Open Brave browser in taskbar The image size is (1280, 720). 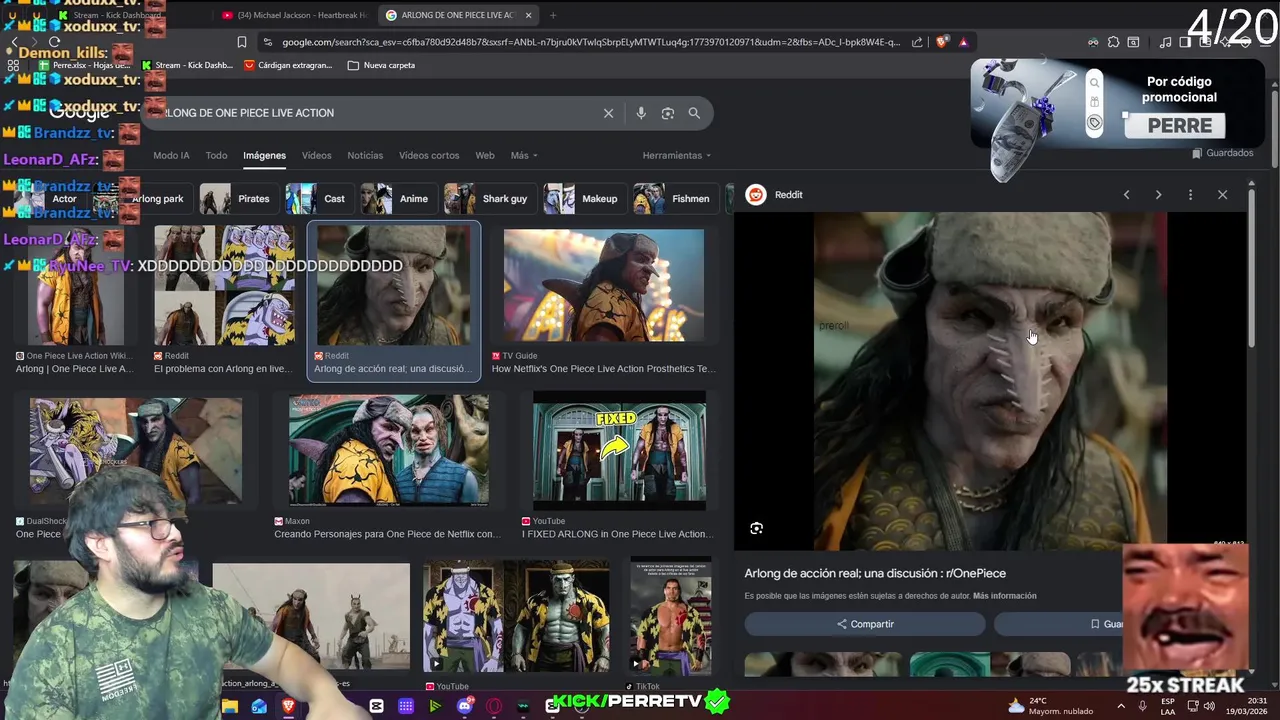pyautogui.click(x=288, y=706)
